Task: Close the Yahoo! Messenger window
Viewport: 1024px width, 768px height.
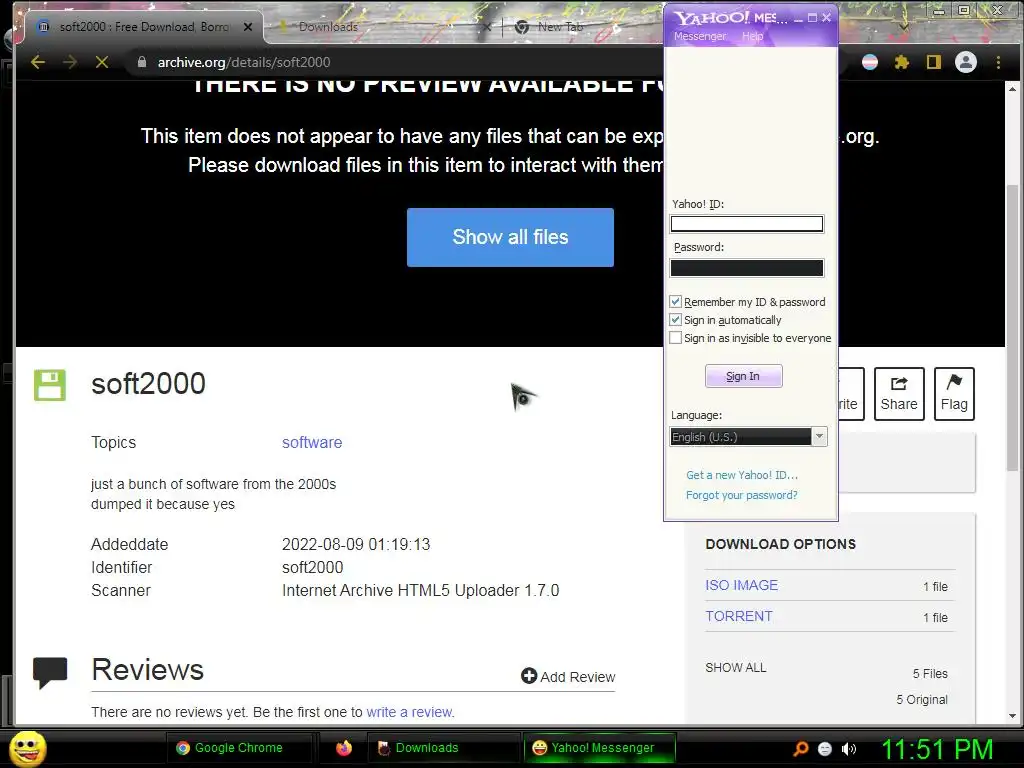Action: (x=826, y=18)
